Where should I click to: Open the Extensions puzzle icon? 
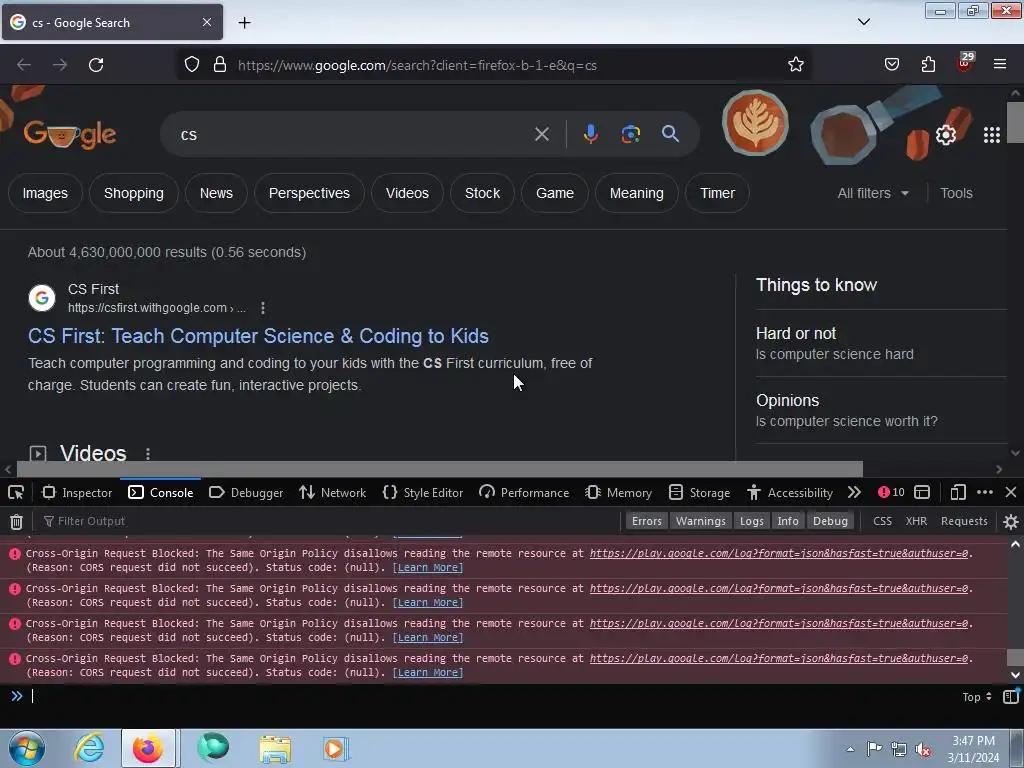click(928, 64)
